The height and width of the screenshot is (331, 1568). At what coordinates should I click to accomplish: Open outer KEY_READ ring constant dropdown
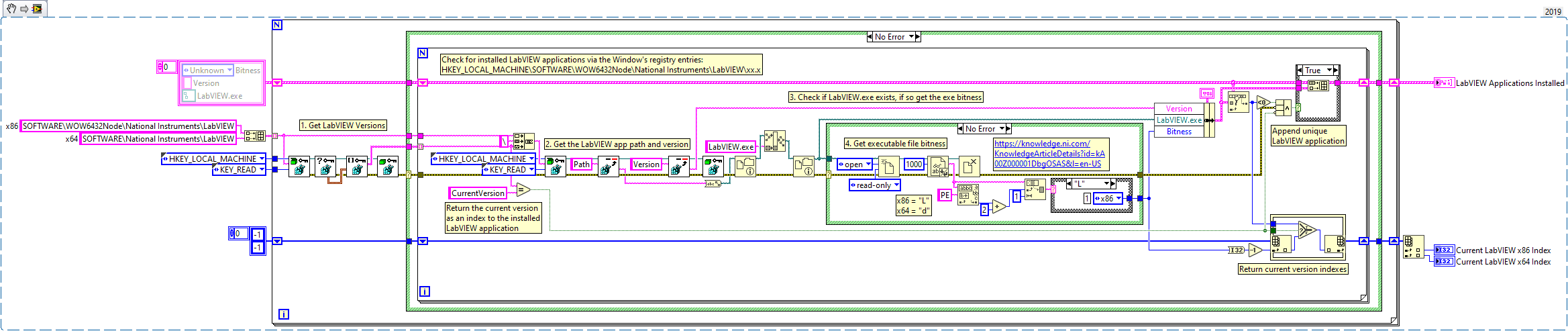coord(262,170)
